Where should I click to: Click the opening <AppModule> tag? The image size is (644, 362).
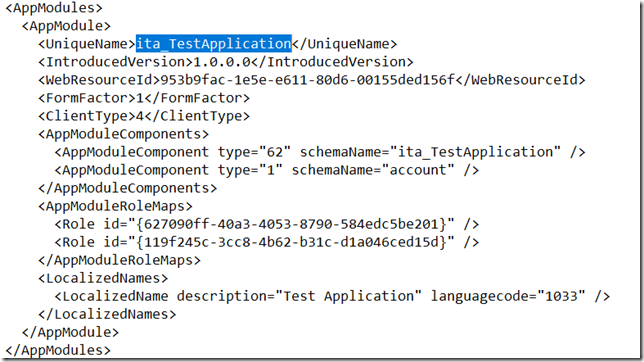coord(66,26)
